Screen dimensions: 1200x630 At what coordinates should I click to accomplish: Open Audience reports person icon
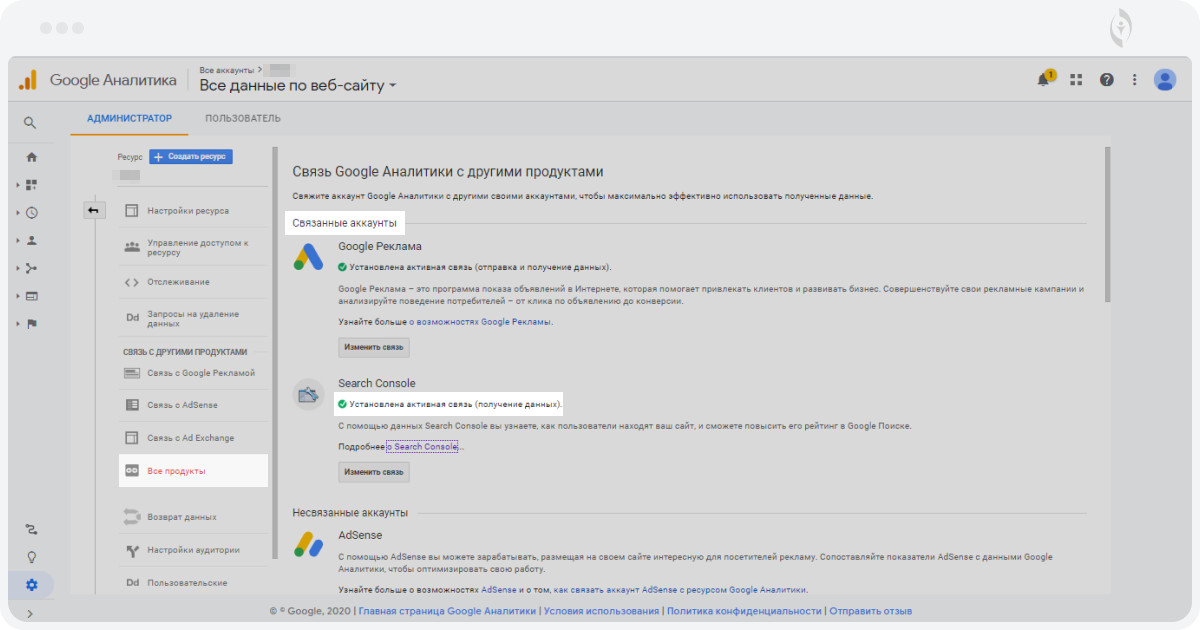coord(31,241)
